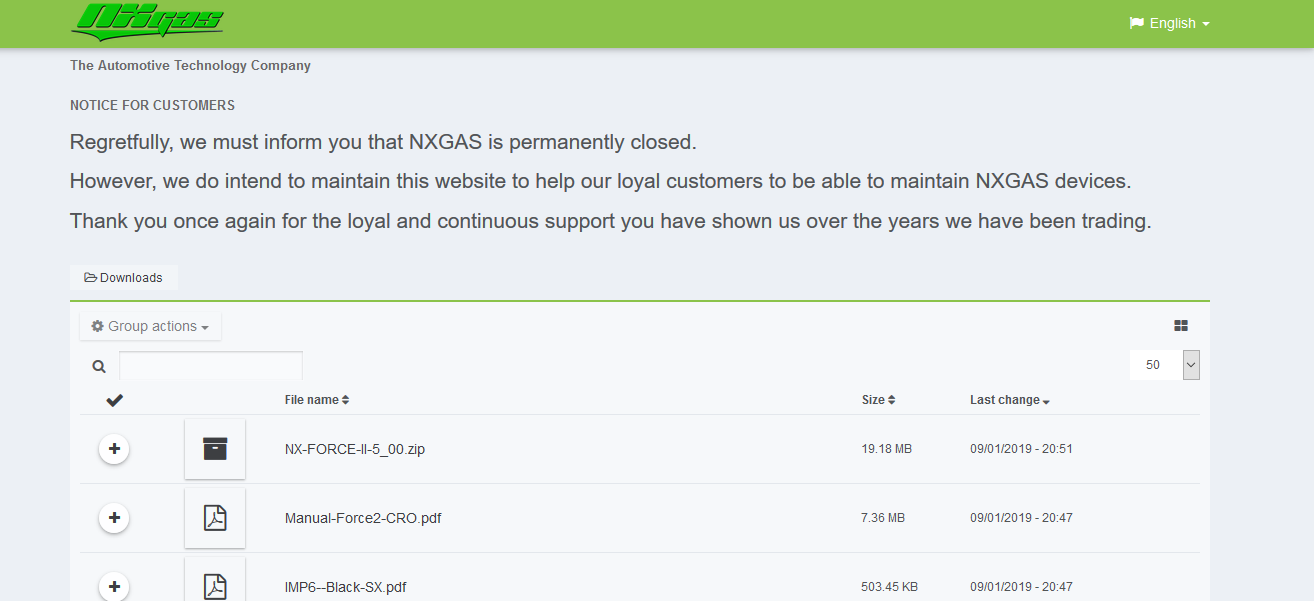Click the gear icon in Group actions
This screenshot has width=1314, height=601.
(97, 326)
